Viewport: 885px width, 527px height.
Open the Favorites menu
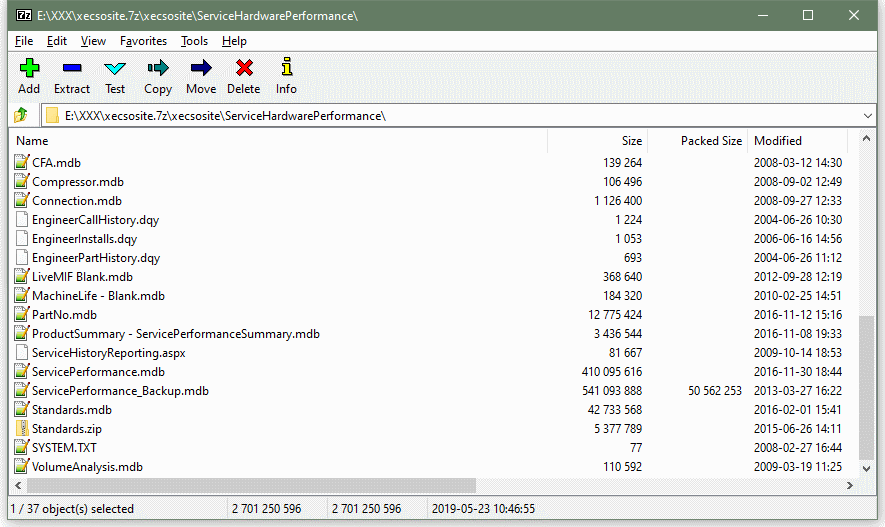pos(143,41)
